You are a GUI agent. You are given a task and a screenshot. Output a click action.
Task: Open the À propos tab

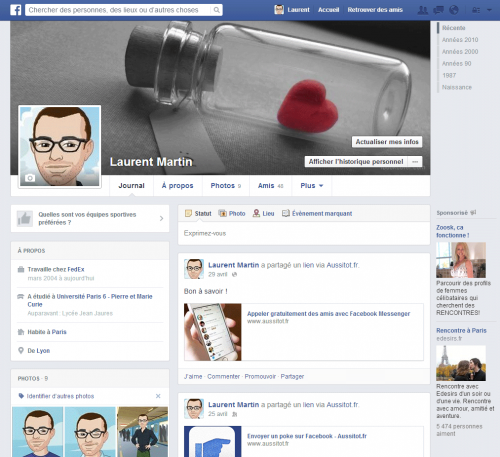(x=178, y=186)
